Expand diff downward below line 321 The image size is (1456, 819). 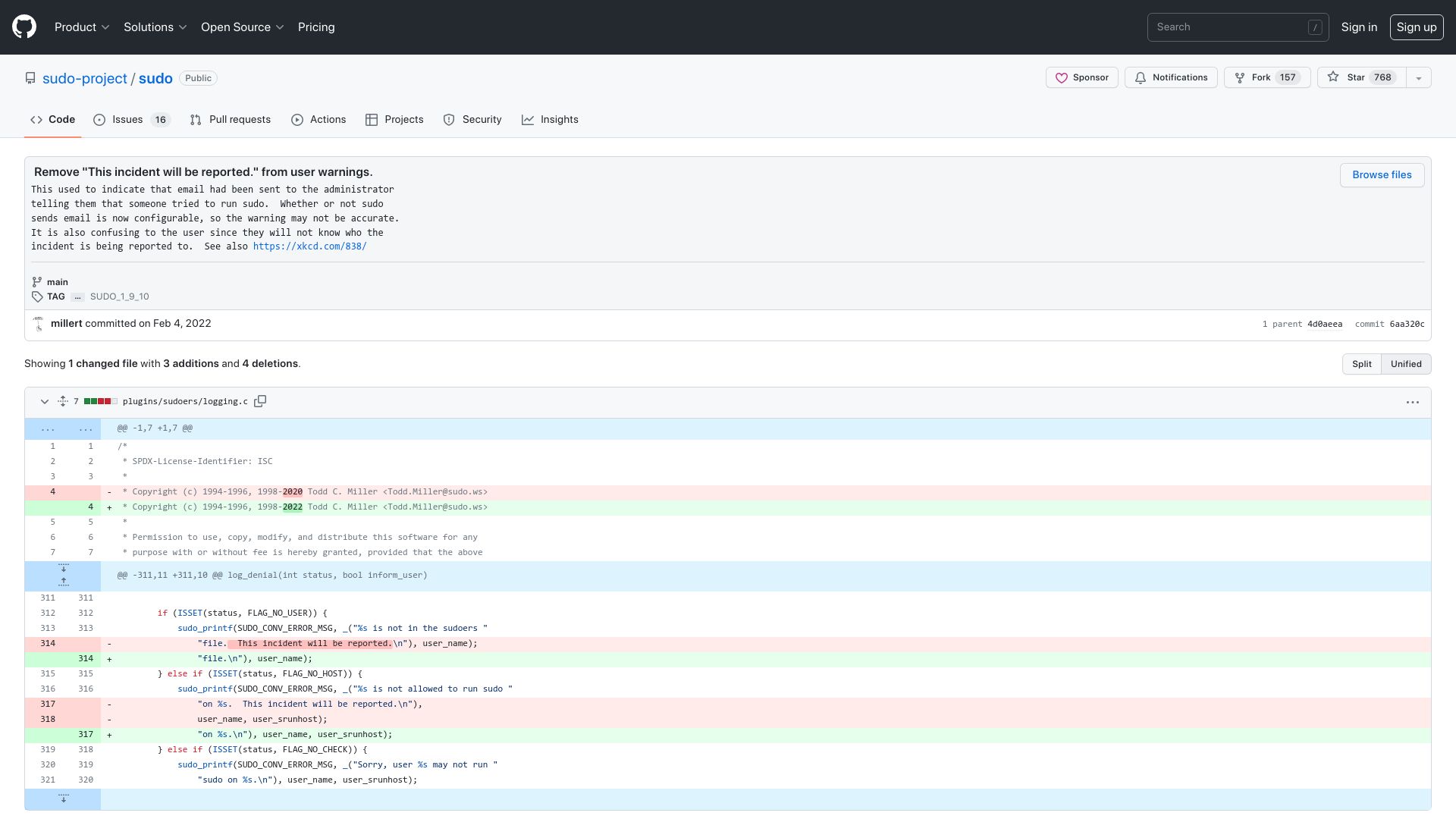point(64,799)
